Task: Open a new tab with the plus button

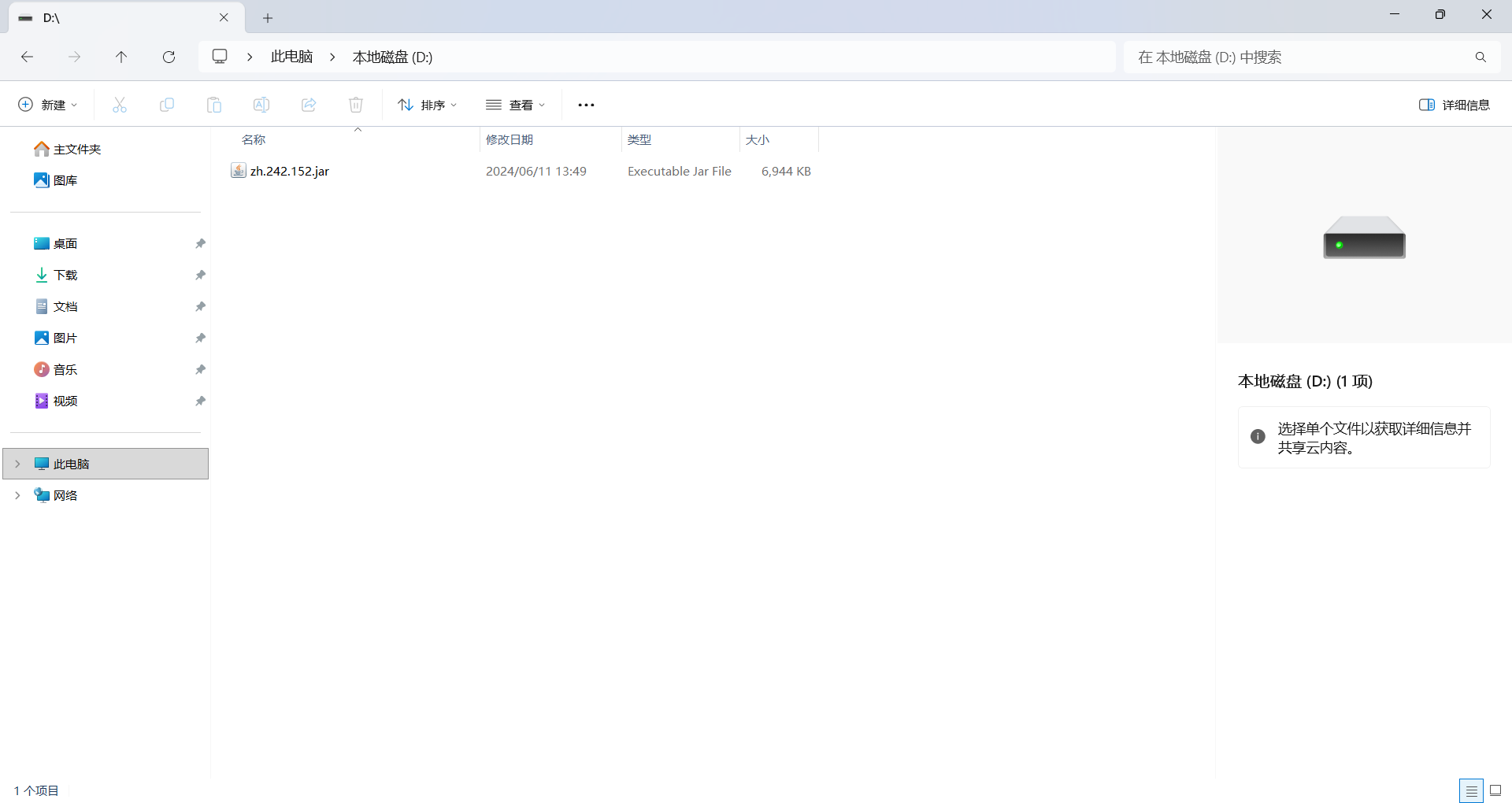Action: [x=268, y=17]
